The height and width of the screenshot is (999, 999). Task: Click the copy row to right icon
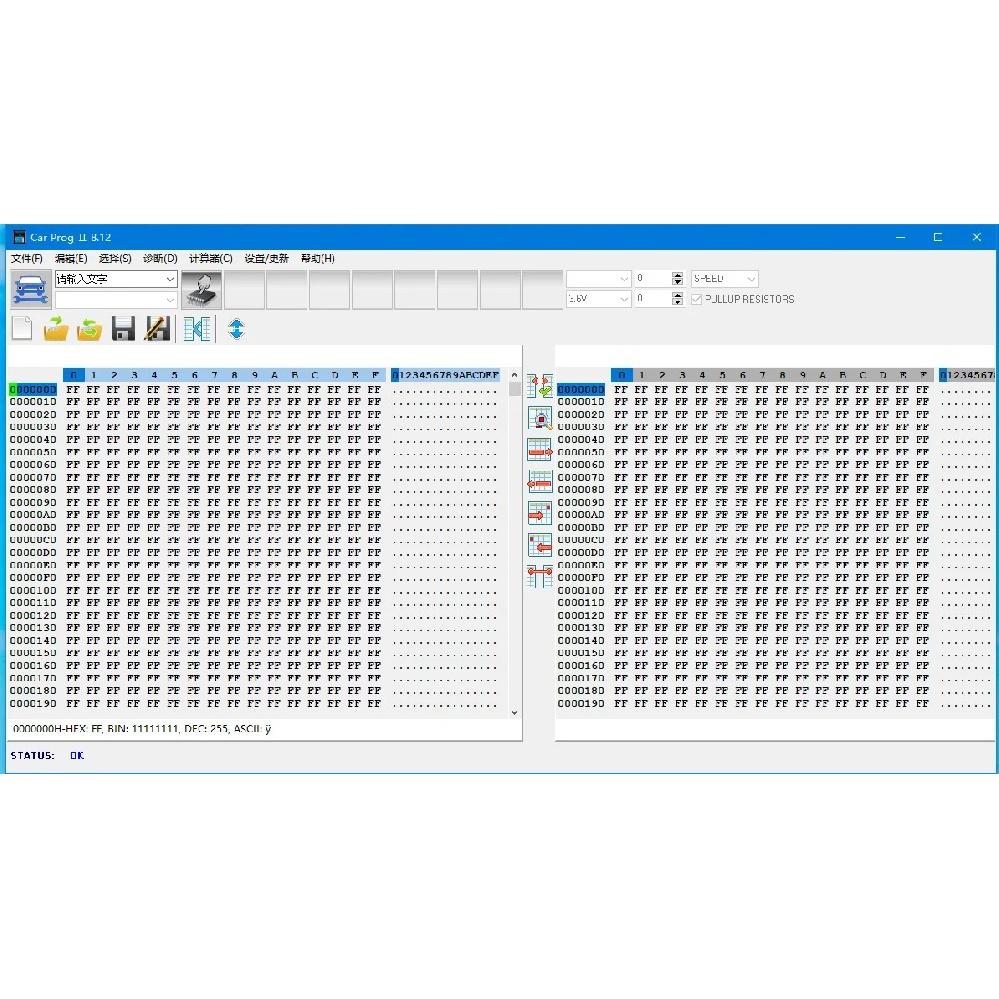[x=540, y=450]
